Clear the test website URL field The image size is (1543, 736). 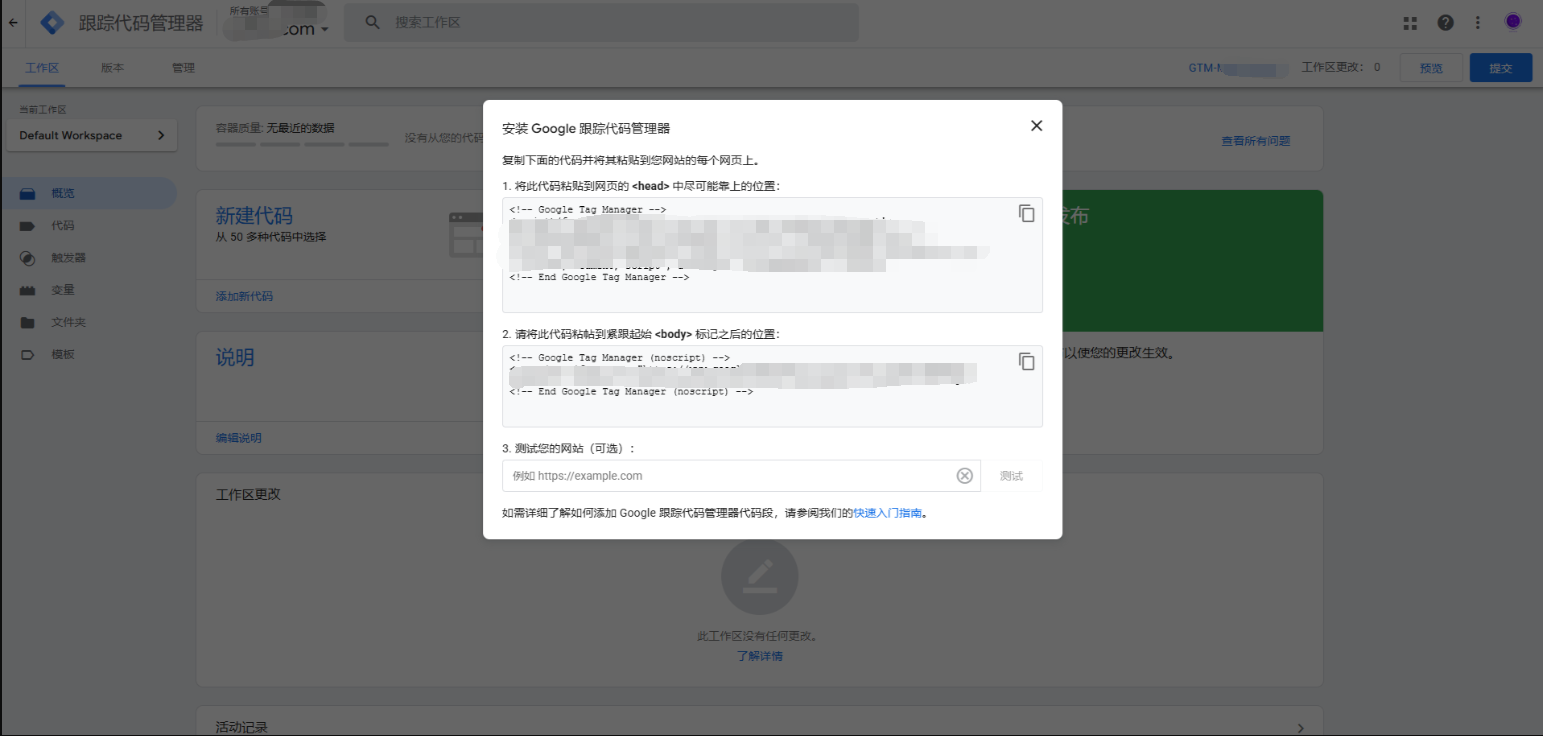pyautogui.click(x=964, y=476)
